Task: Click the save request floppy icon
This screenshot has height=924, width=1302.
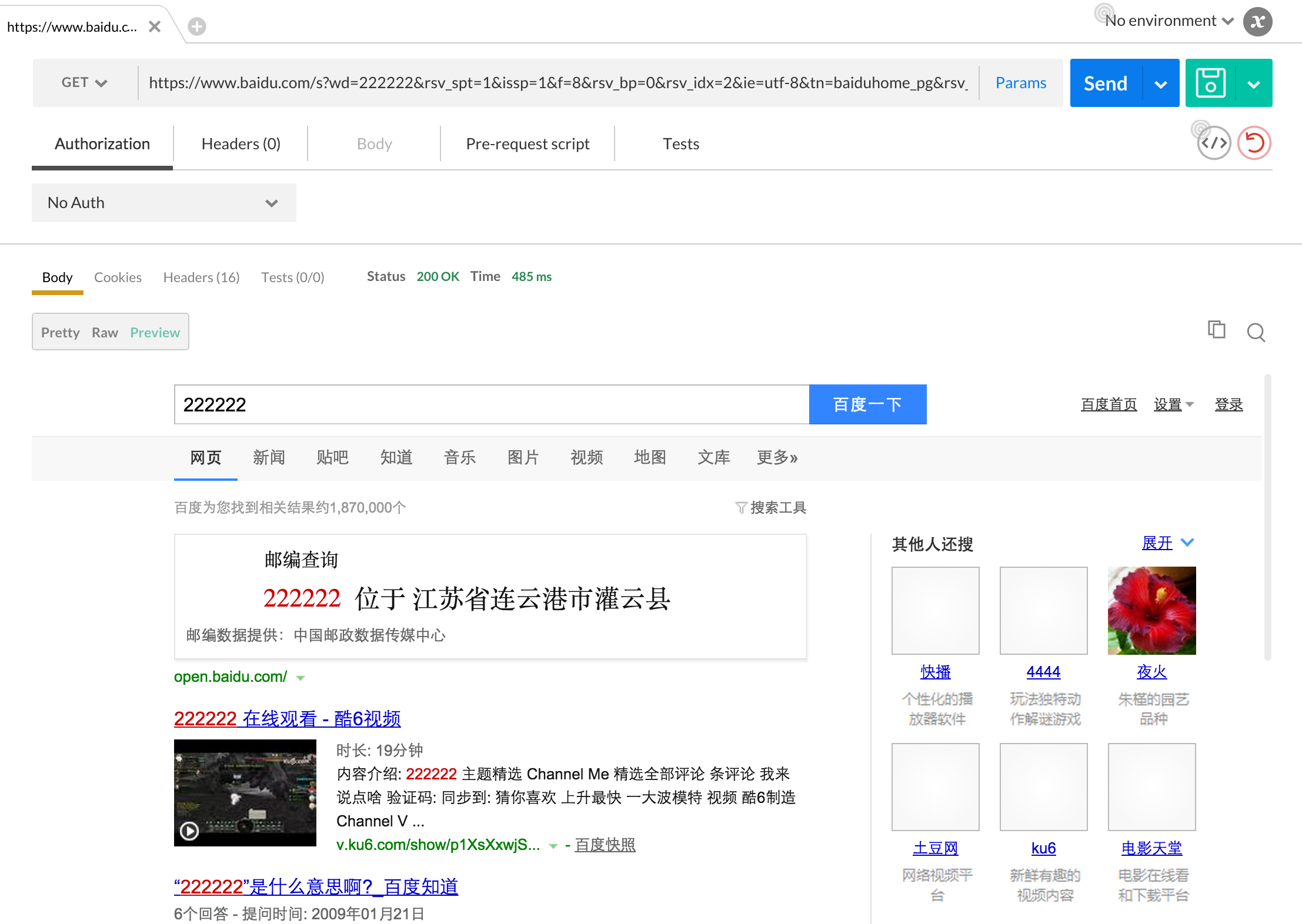Action: (x=1210, y=83)
